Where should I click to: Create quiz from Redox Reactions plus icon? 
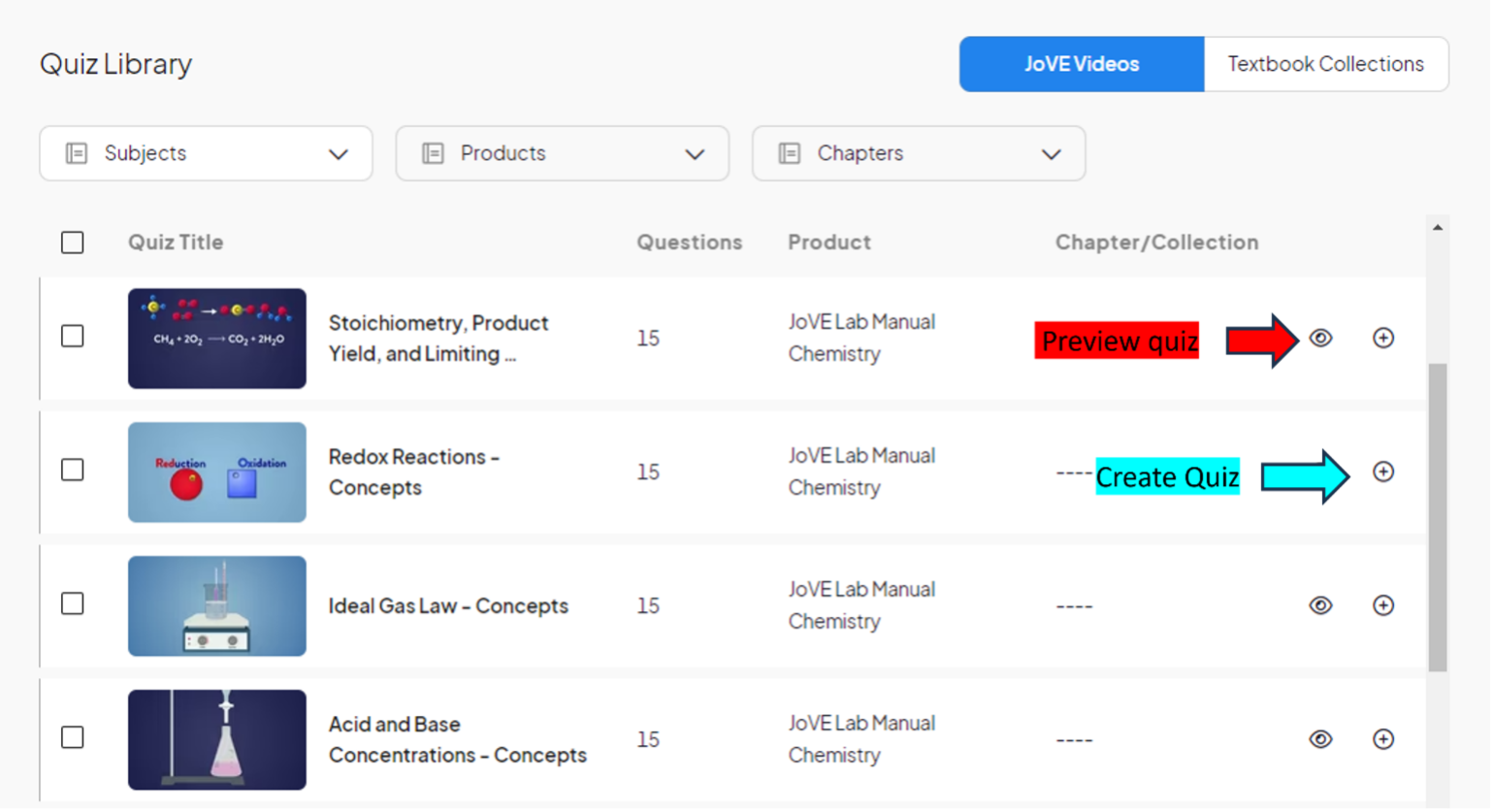1383,471
